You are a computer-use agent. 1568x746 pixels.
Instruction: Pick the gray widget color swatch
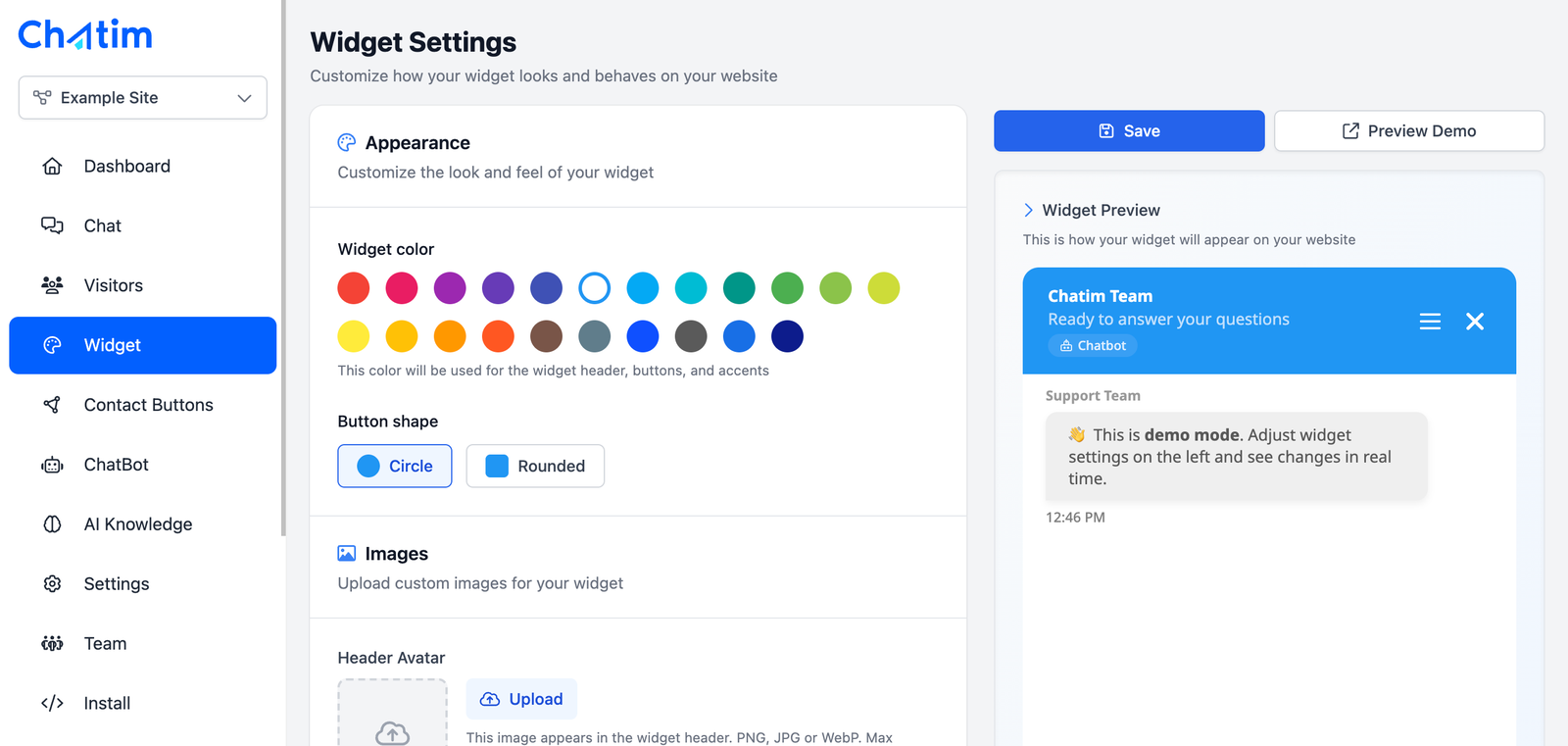point(691,336)
